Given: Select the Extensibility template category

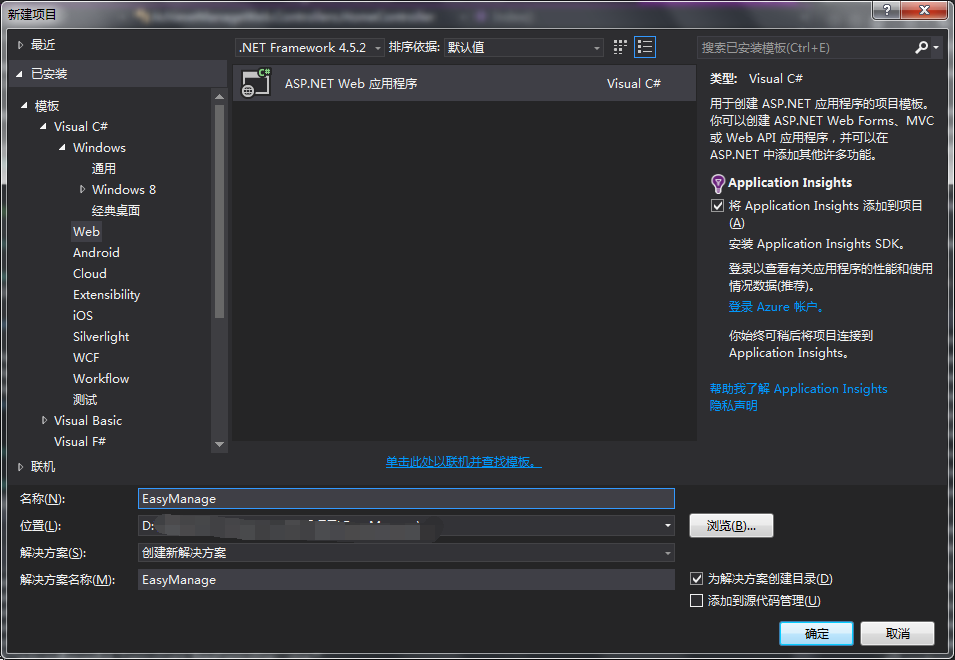Looking at the screenshot, I should (107, 295).
